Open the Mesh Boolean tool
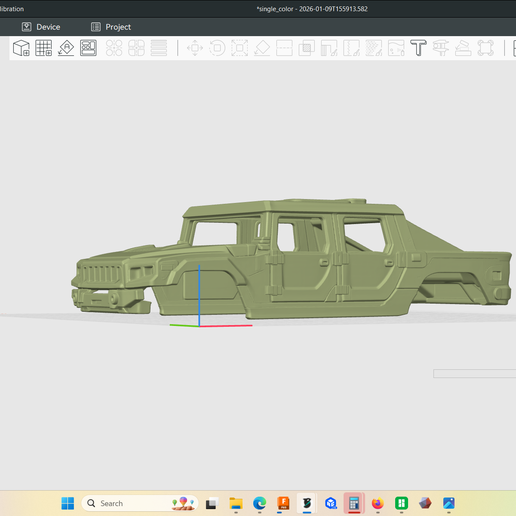The height and width of the screenshot is (516, 516). (x=307, y=48)
